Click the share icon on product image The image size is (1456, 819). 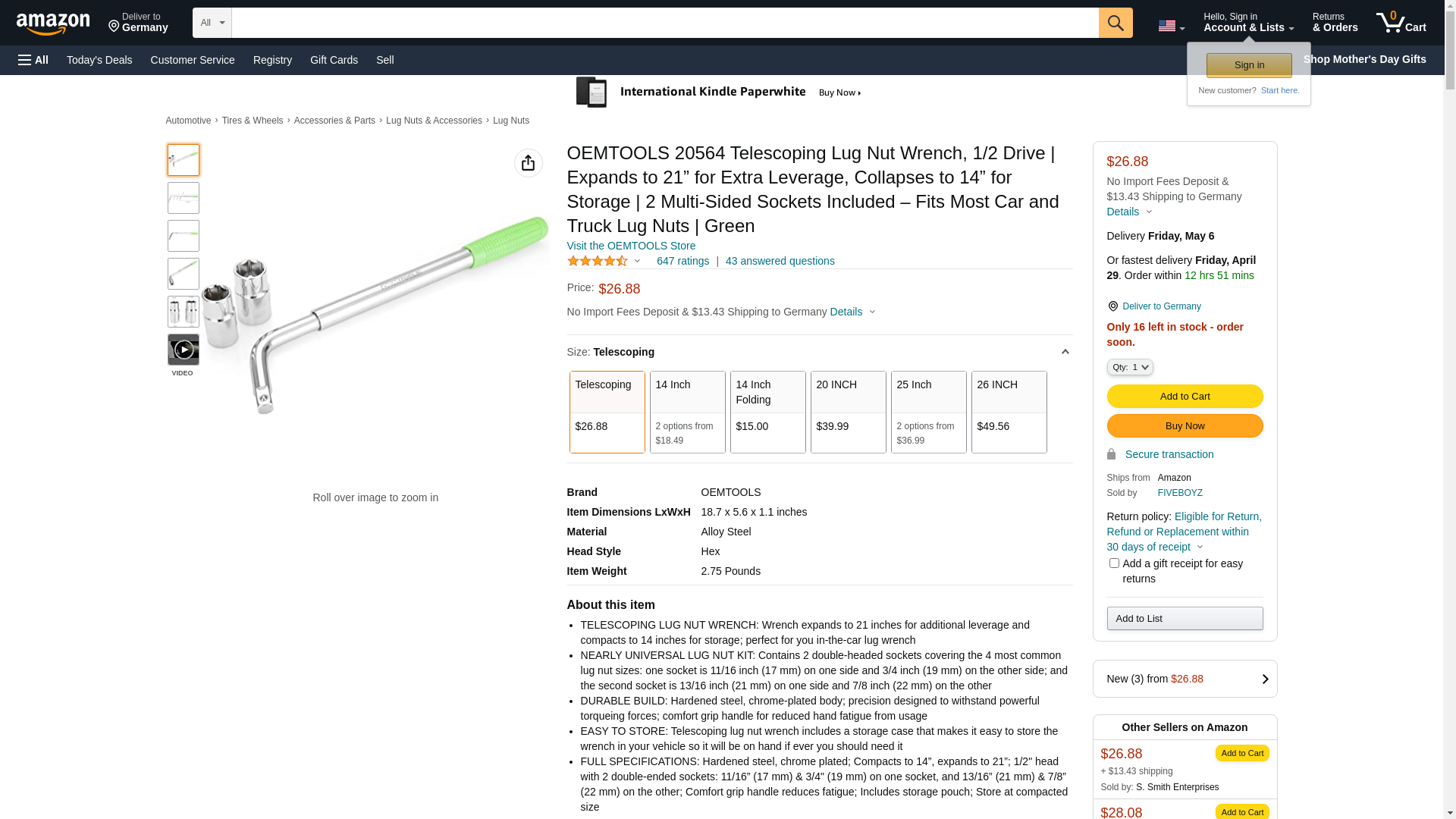click(528, 163)
